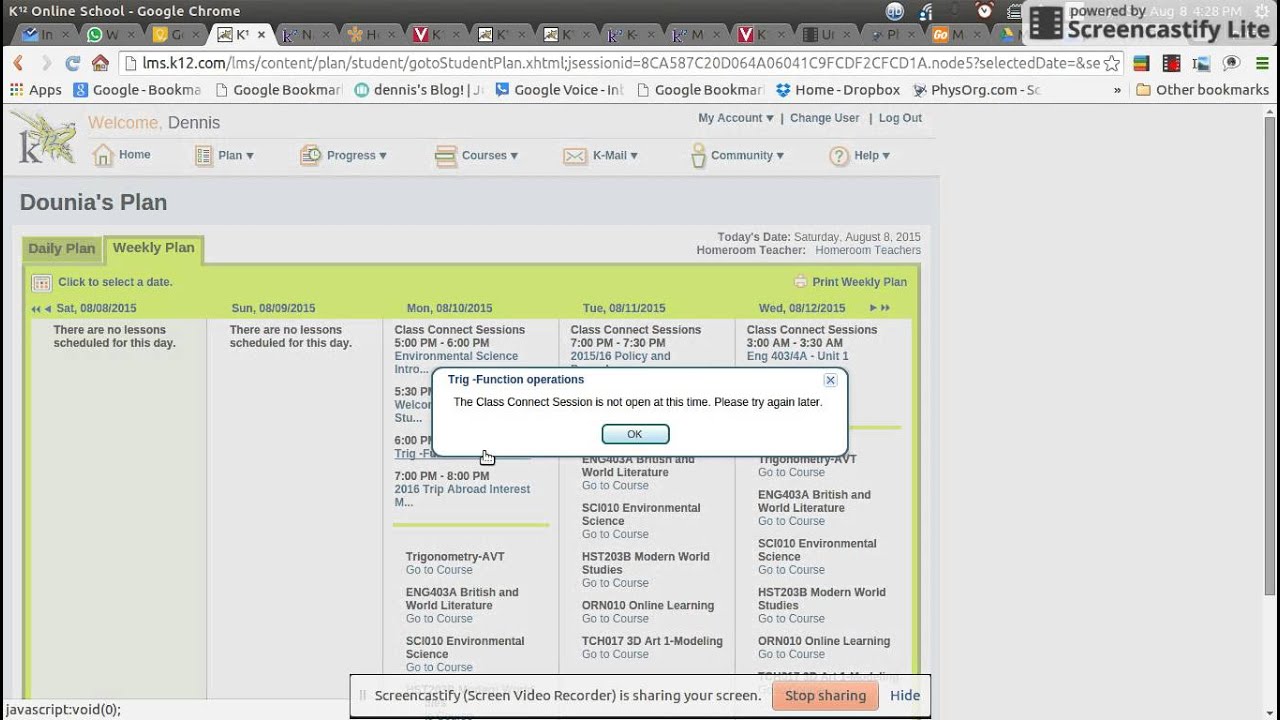This screenshot has width=1280, height=720.
Task: Advance one day with single-right arrow
Action: 873,308
